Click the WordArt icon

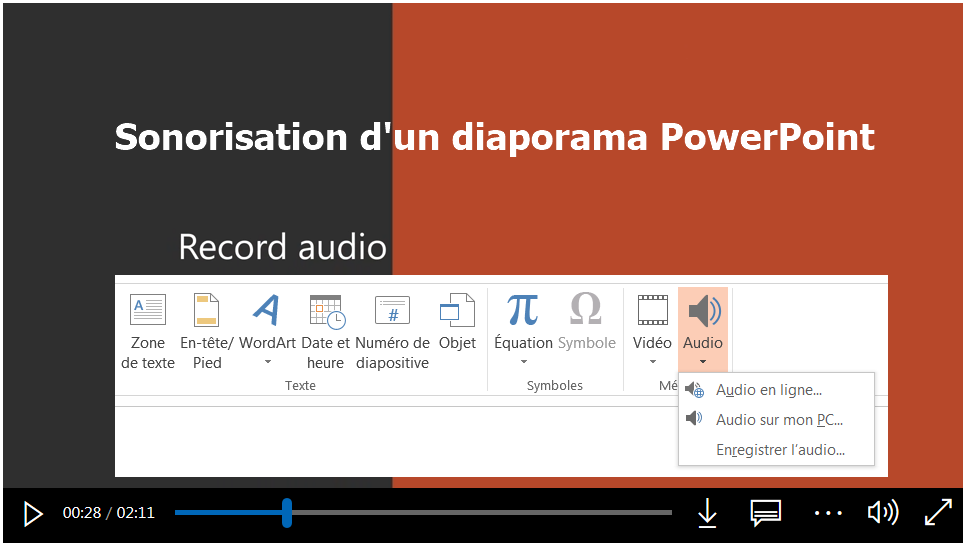pyautogui.click(x=267, y=311)
